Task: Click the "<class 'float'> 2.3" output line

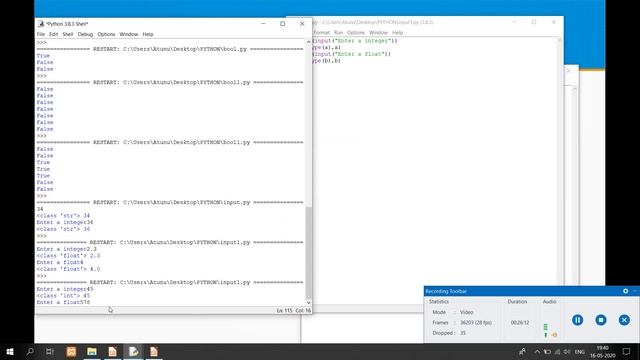Action: tap(68, 256)
